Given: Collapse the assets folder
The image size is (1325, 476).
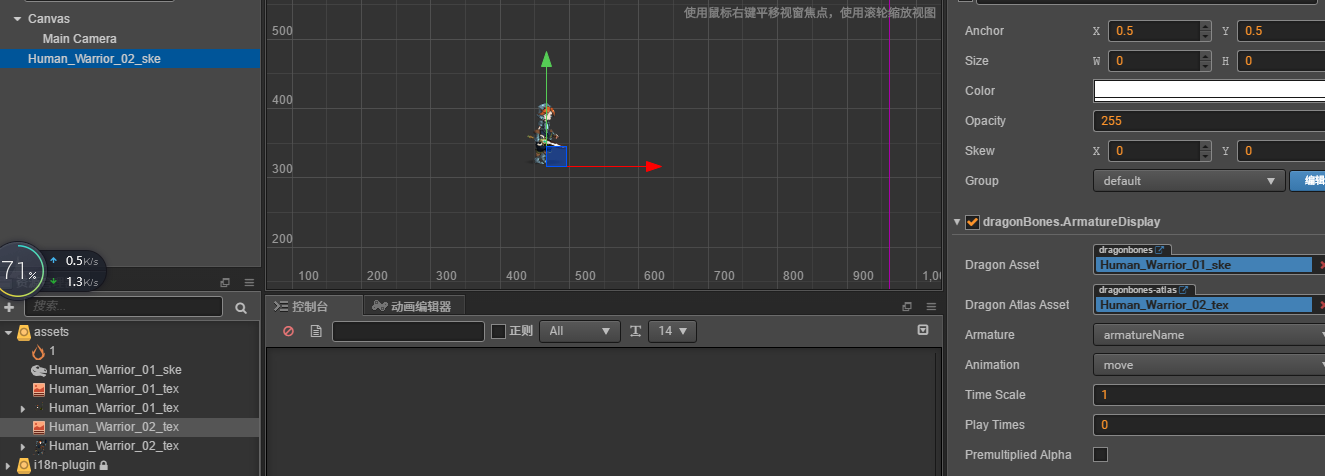Looking at the screenshot, I should tap(9, 332).
